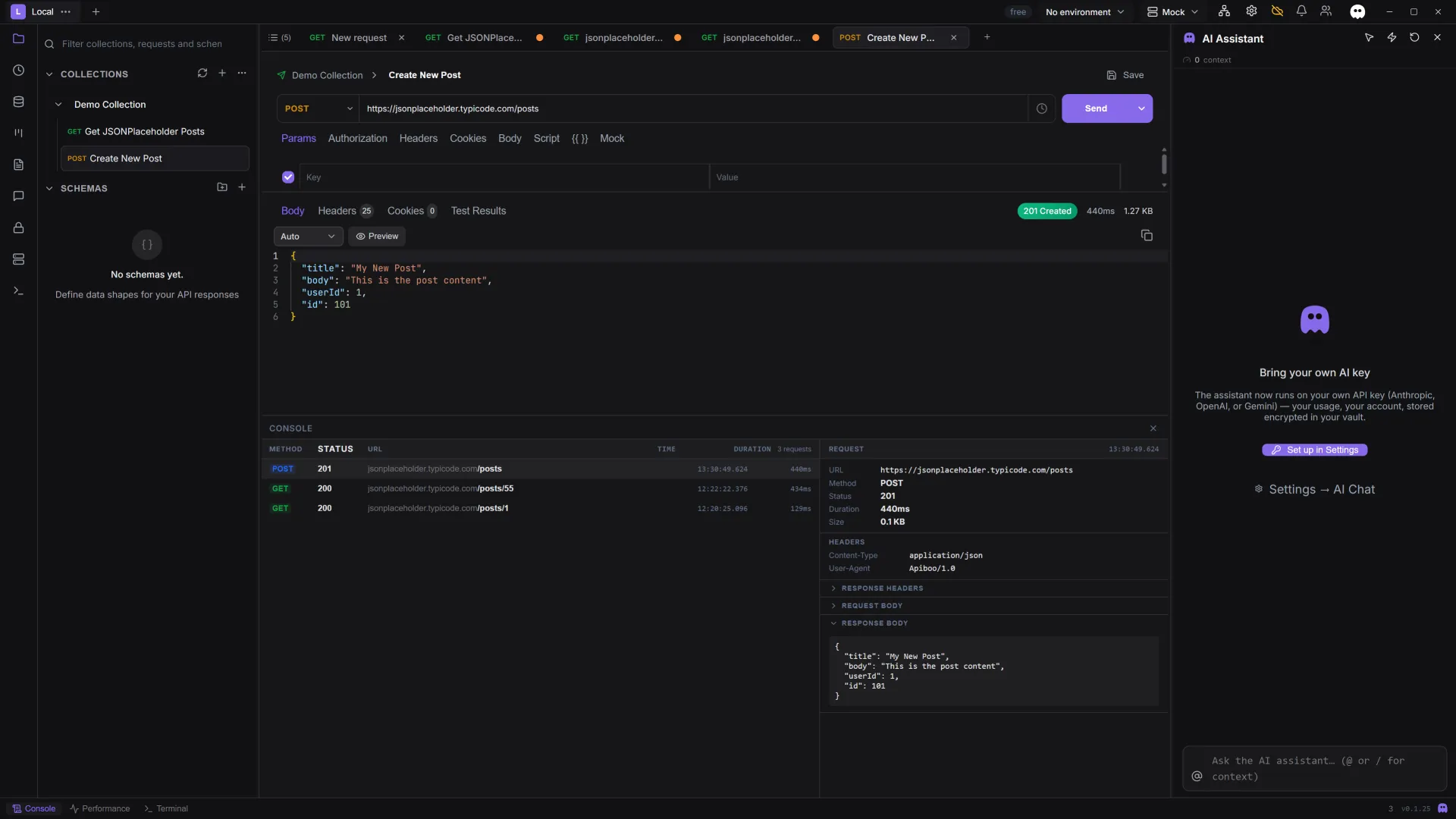Screen dimensions: 1456x819
Task: Open the Auto format dropdown
Action: point(308,237)
